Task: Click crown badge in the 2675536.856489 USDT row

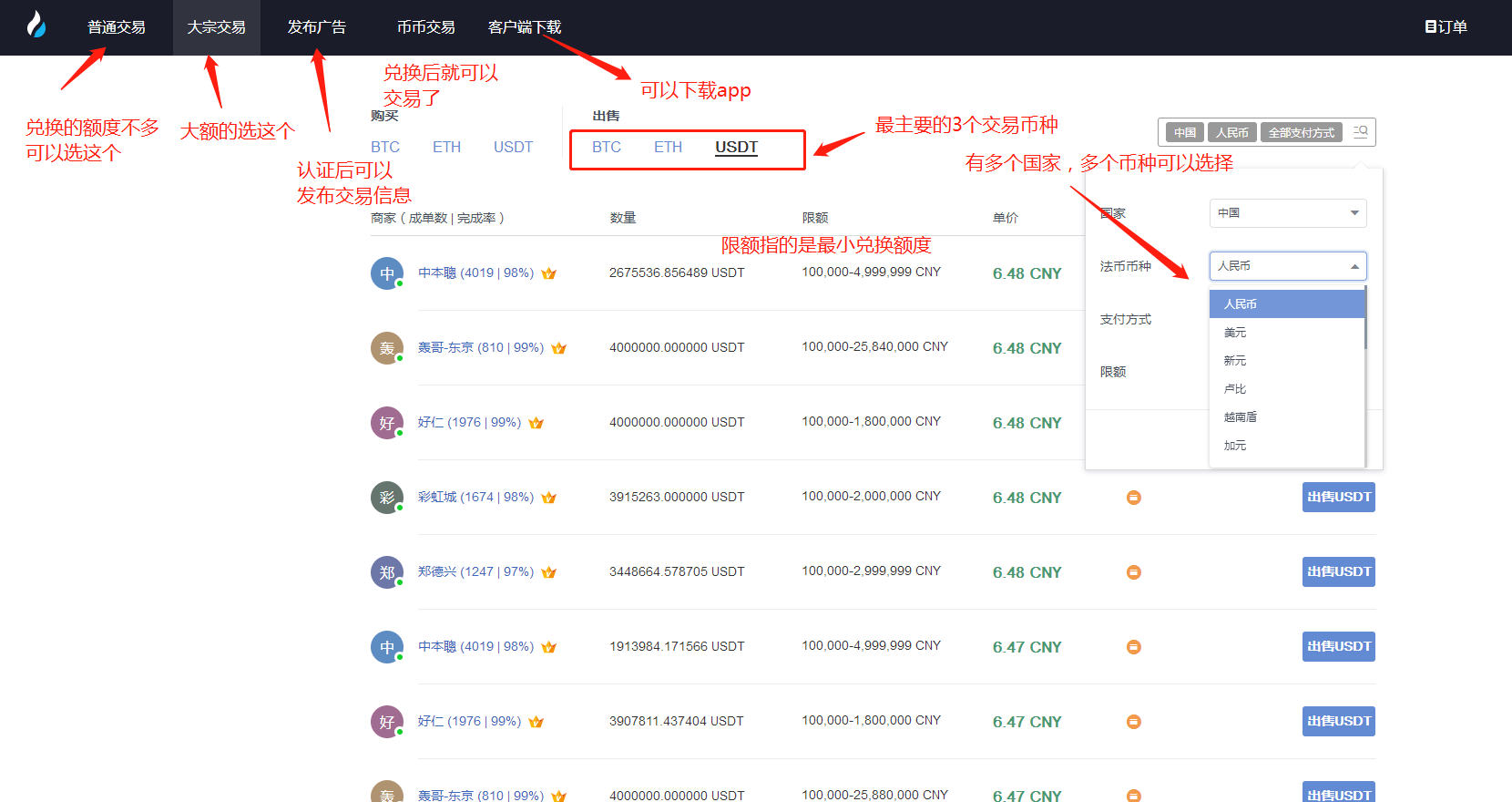Action: click(x=548, y=273)
